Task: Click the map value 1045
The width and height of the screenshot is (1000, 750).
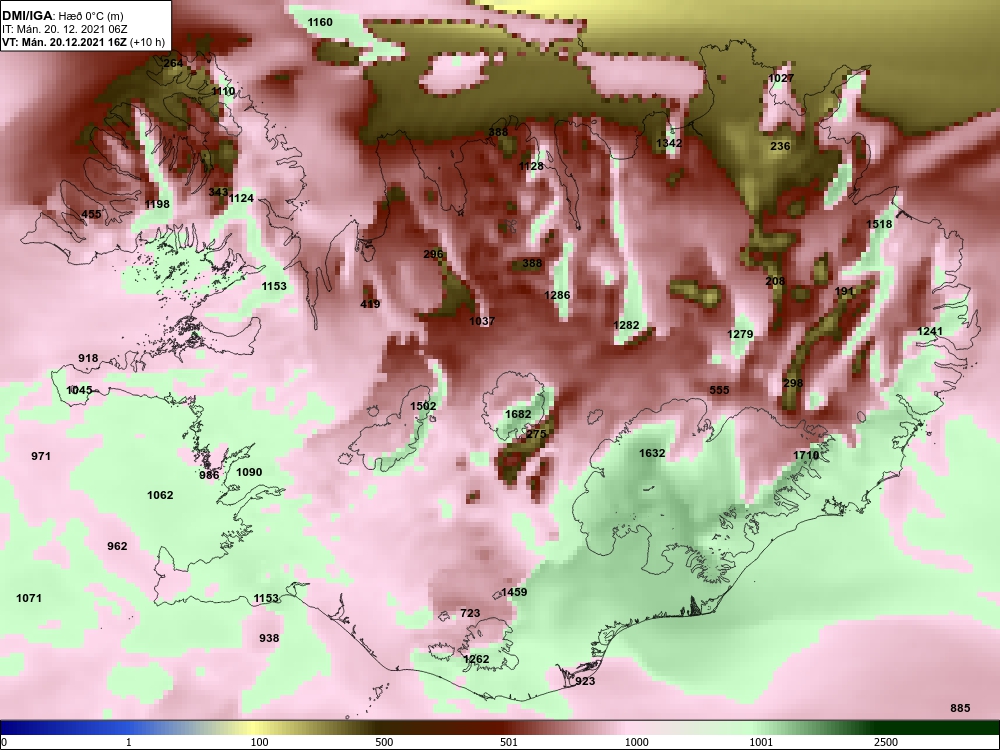Action: [x=80, y=390]
